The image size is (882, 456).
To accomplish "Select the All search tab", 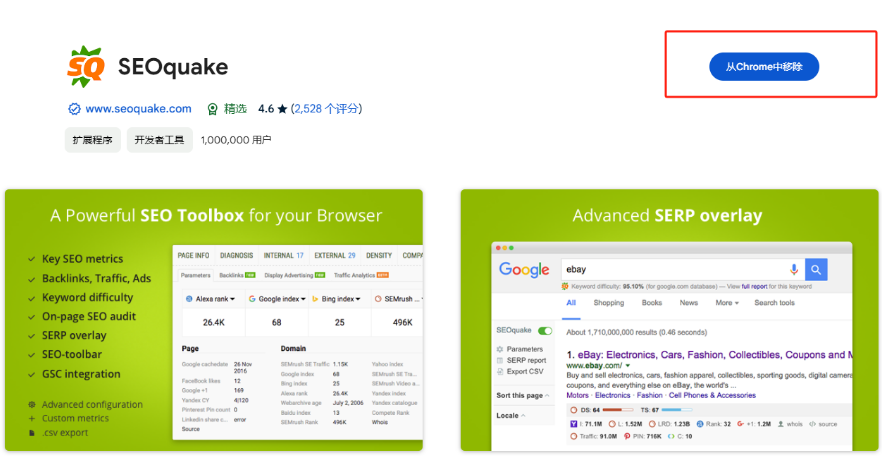I will click(571, 303).
